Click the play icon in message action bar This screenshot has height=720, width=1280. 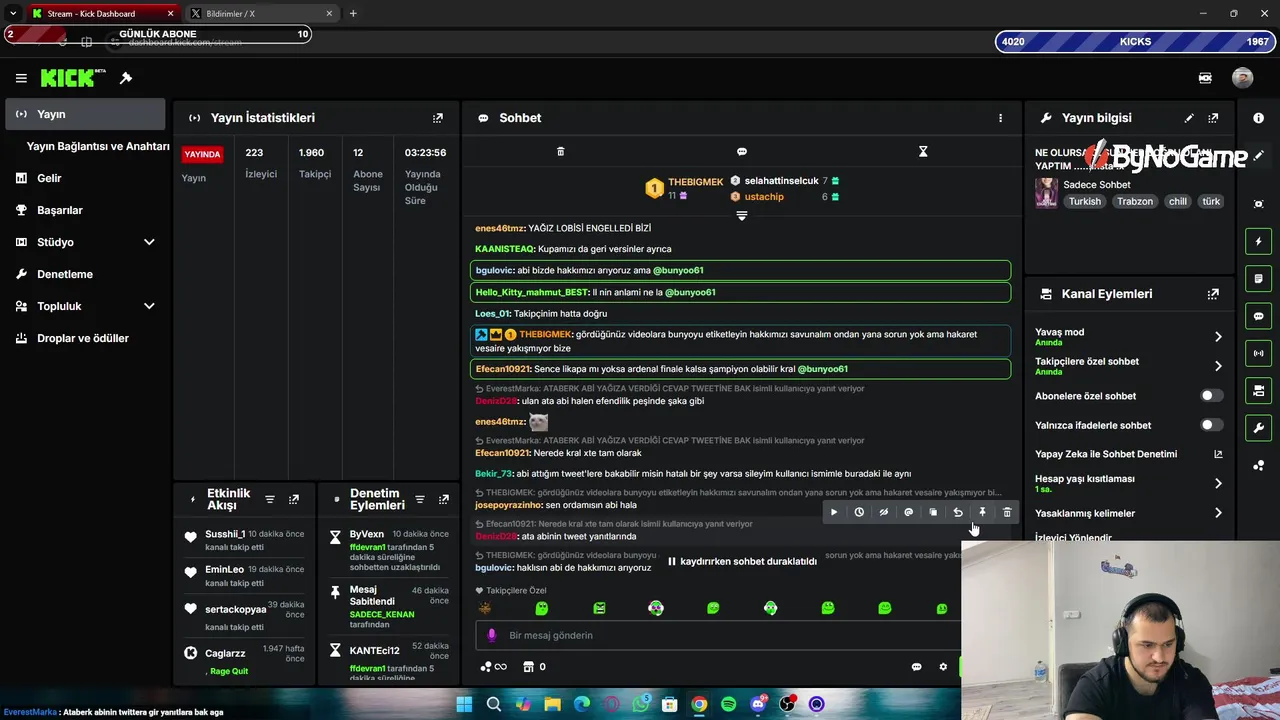point(834,512)
